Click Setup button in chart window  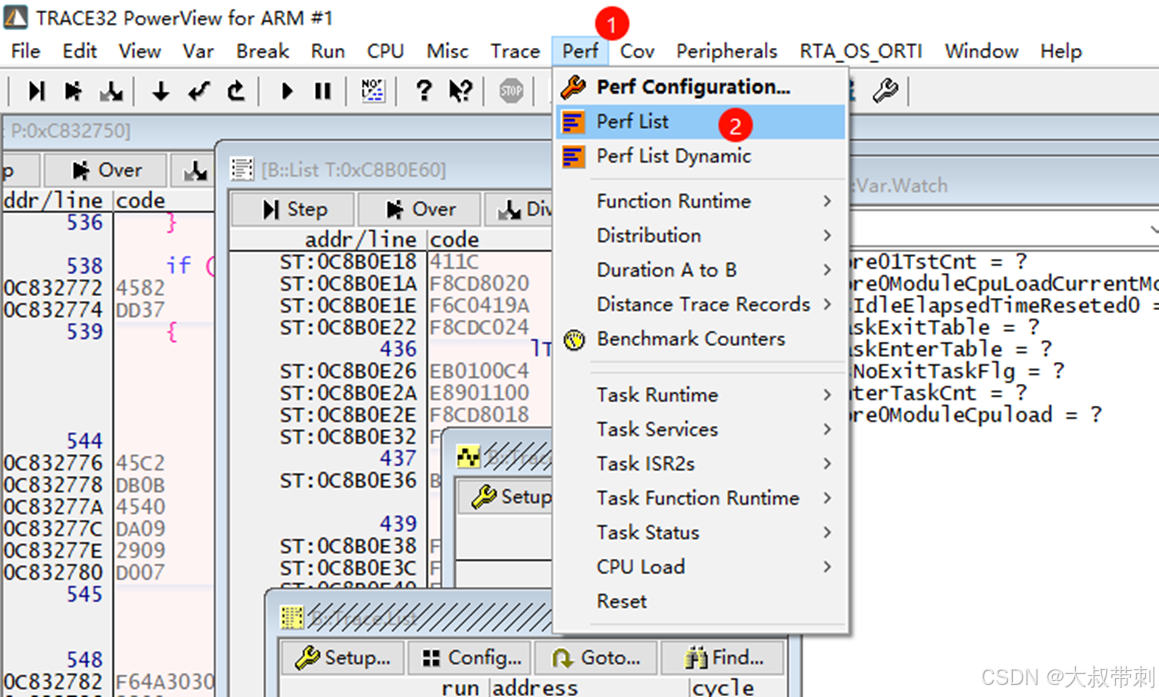pyautogui.click(x=506, y=496)
